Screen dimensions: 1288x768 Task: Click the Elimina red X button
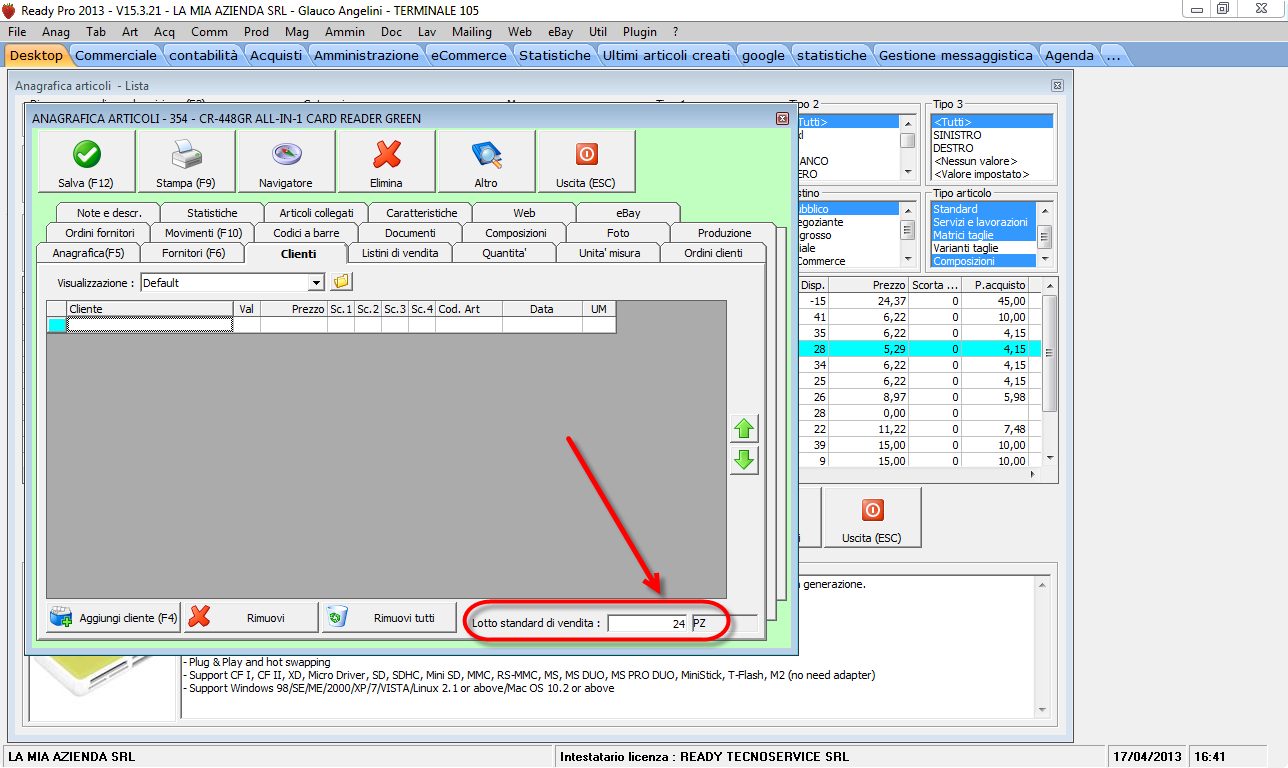(386, 161)
